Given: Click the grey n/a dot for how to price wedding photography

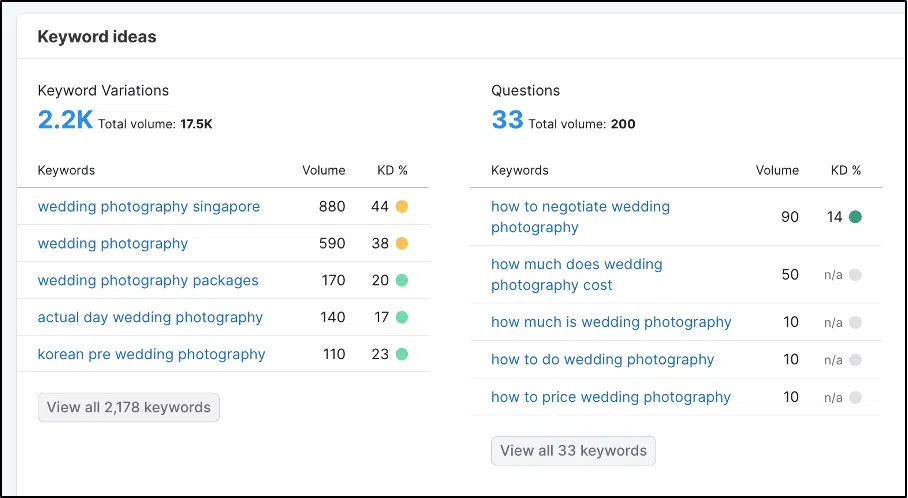Looking at the screenshot, I should pos(855,397).
